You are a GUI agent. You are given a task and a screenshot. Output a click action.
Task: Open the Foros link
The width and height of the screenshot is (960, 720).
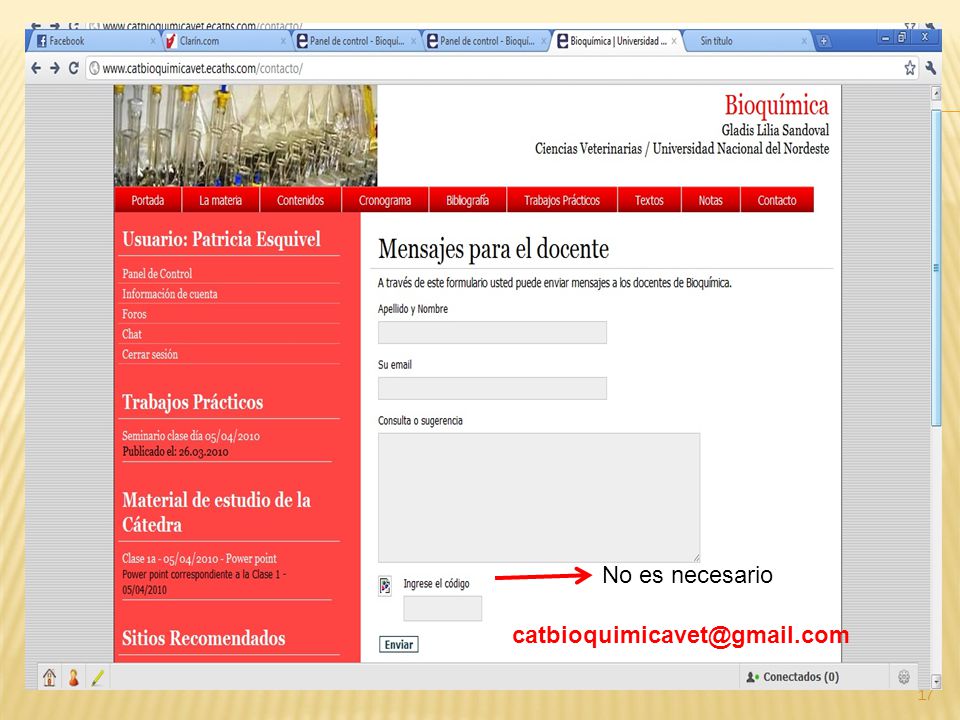pos(134,314)
